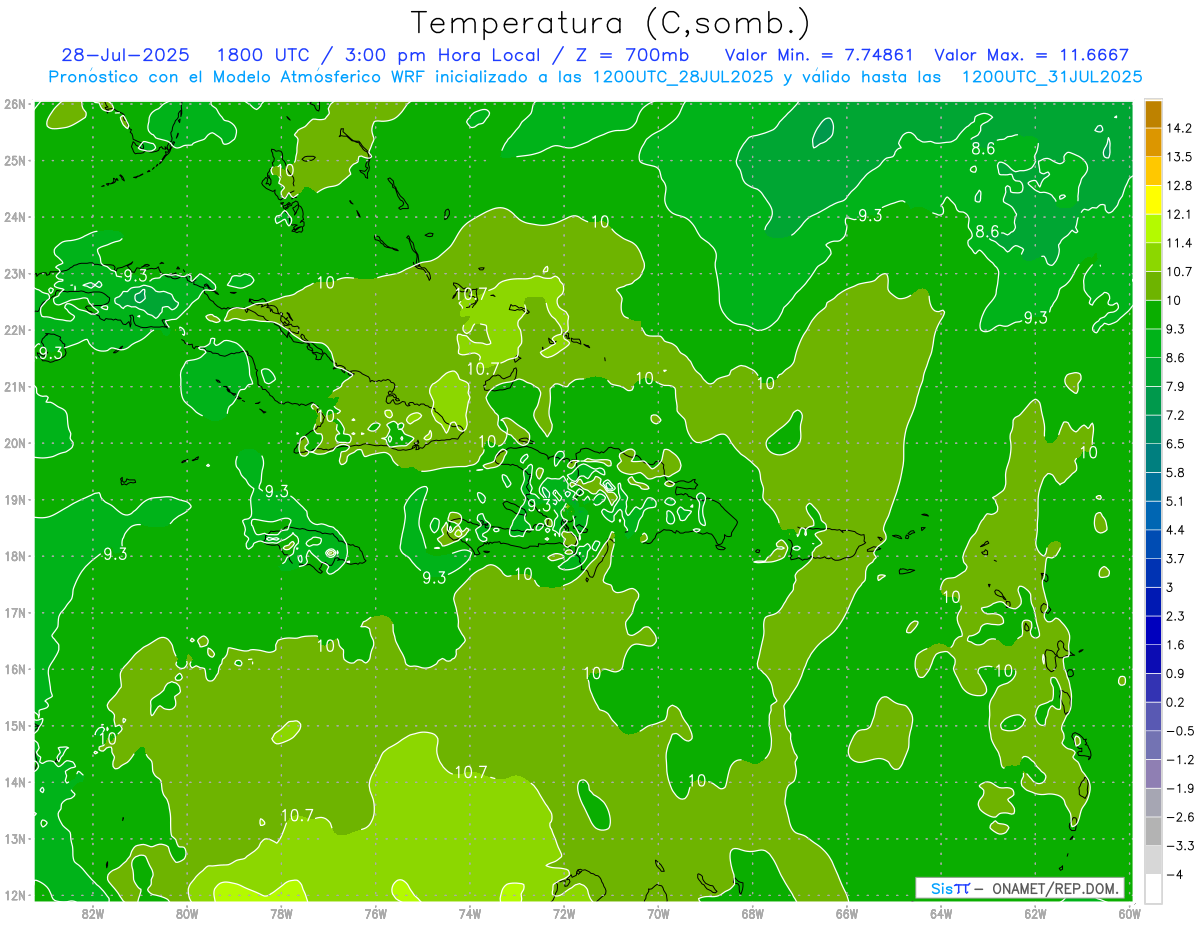This screenshot has height=927, width=1200.
Task: Click the legend value '7.2' on the color bar
Action: [x=1176, y=415]
